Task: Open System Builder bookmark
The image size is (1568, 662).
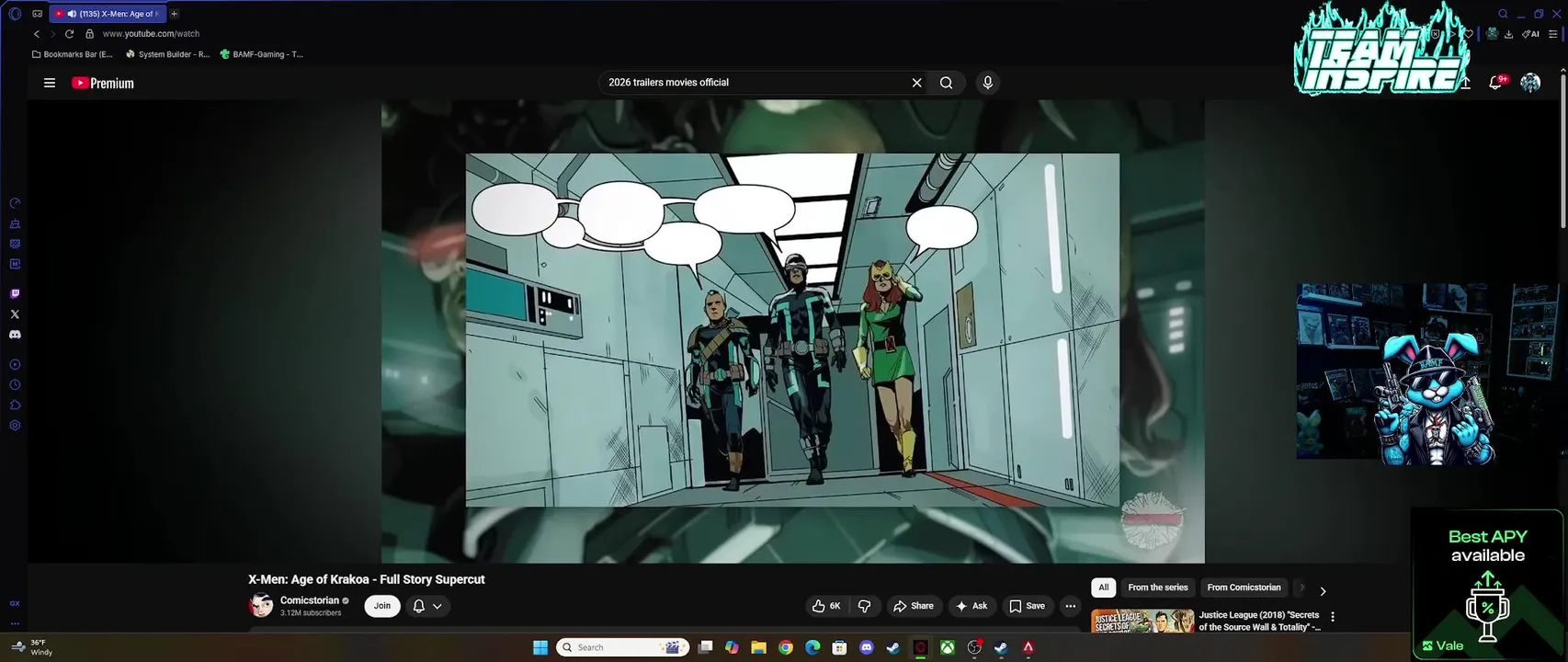Action: click(167, 54)
